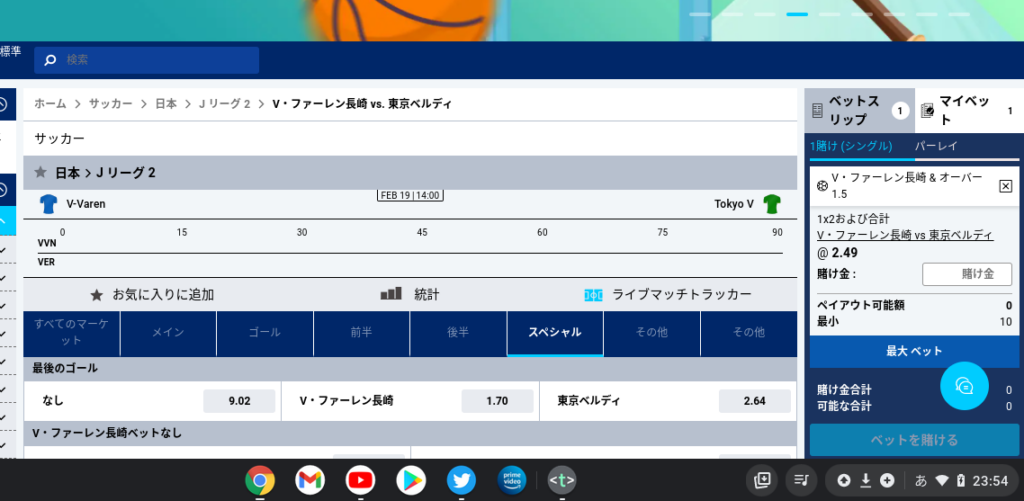This screenshot has width=1024, height=501.
Task: Focus the 検索 search field
Action: tap(147, 60)
